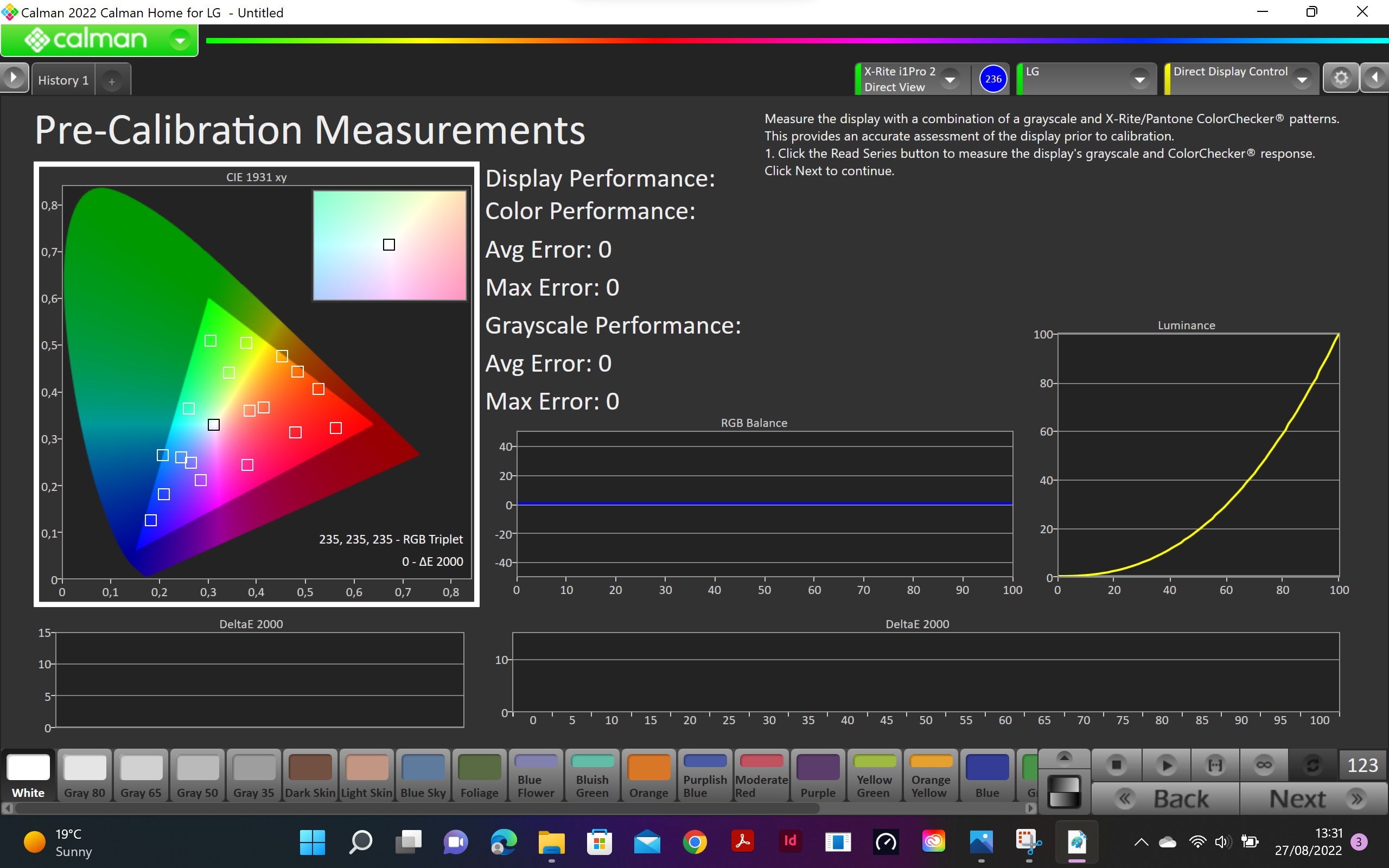Expand the arrow above the pattern window icon
The width and height of the screenshot is (1389, 868).
click(x=1064, y=758)
